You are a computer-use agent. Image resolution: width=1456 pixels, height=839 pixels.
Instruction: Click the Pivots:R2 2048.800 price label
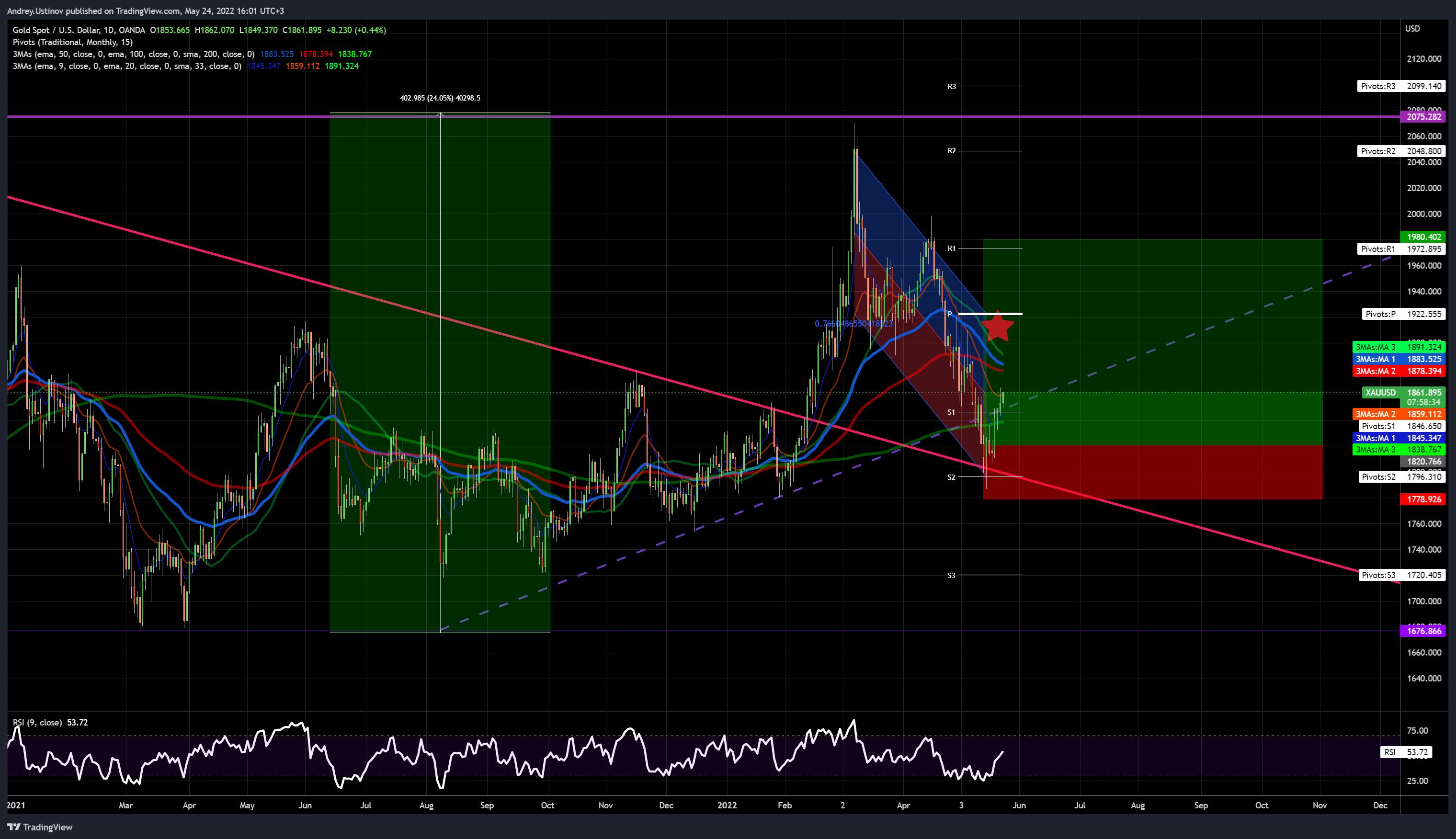click(1401, 151)
